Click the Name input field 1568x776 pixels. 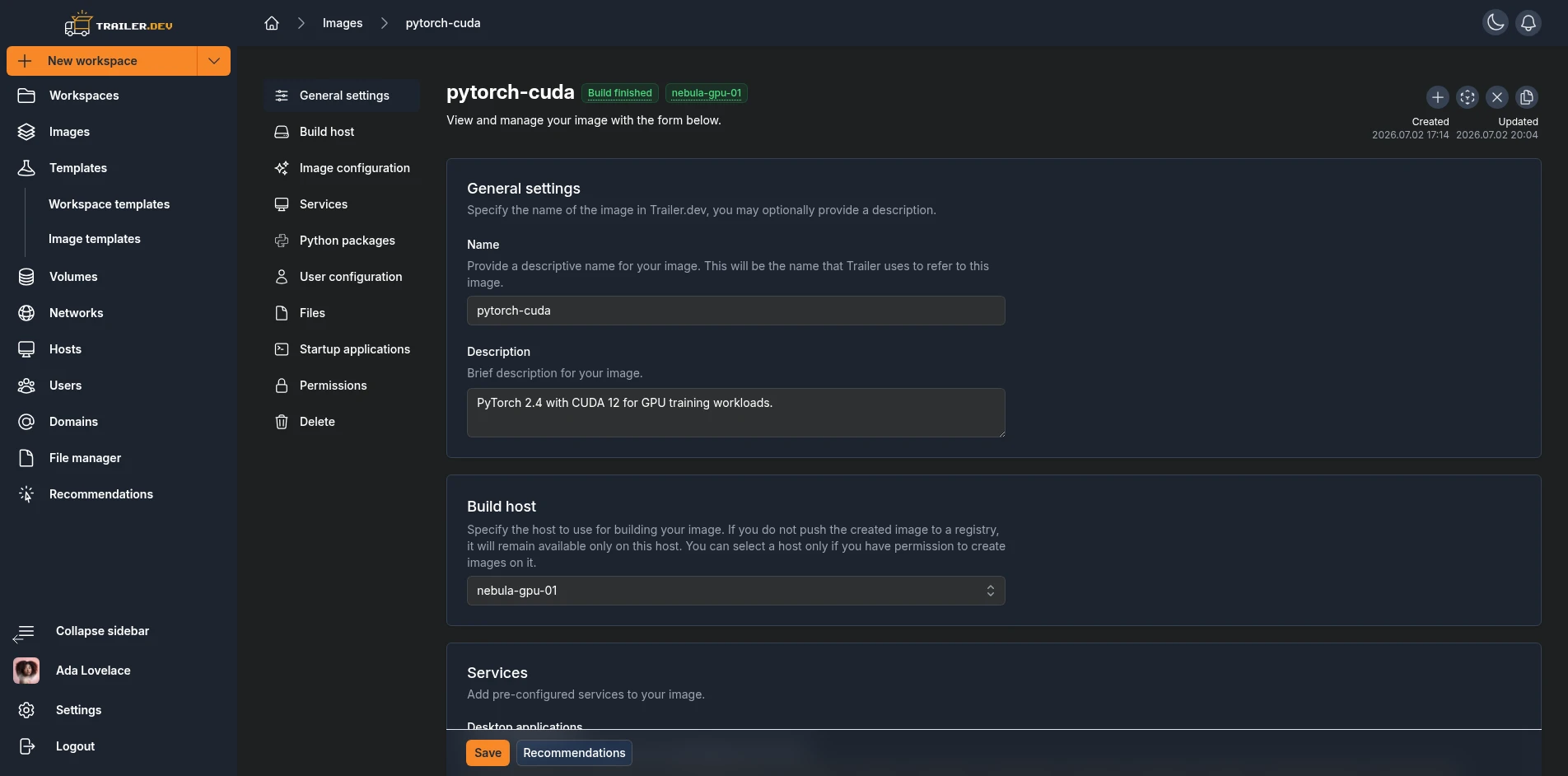point(736,311)
